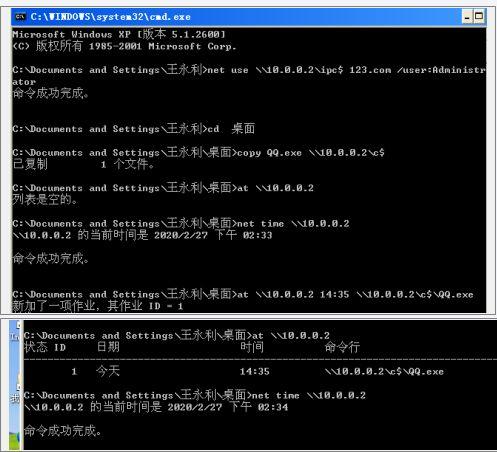This screenshot has width=497, height=452.
Task: Minimize the cmd.exe window
Action: pos(467,16)
